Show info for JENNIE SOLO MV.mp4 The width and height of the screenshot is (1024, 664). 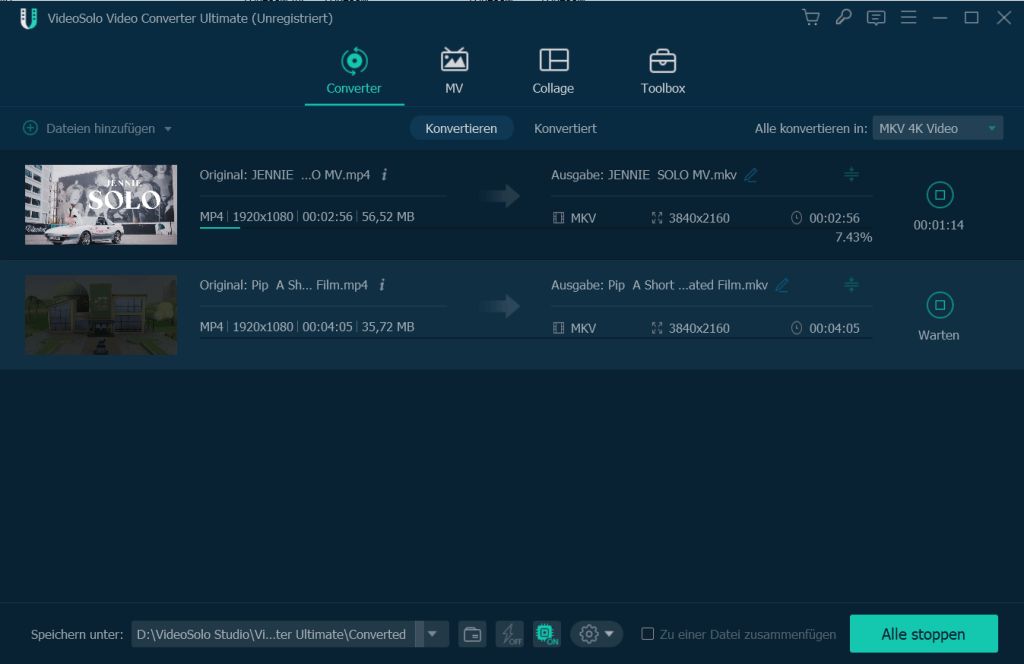[384, 174]
